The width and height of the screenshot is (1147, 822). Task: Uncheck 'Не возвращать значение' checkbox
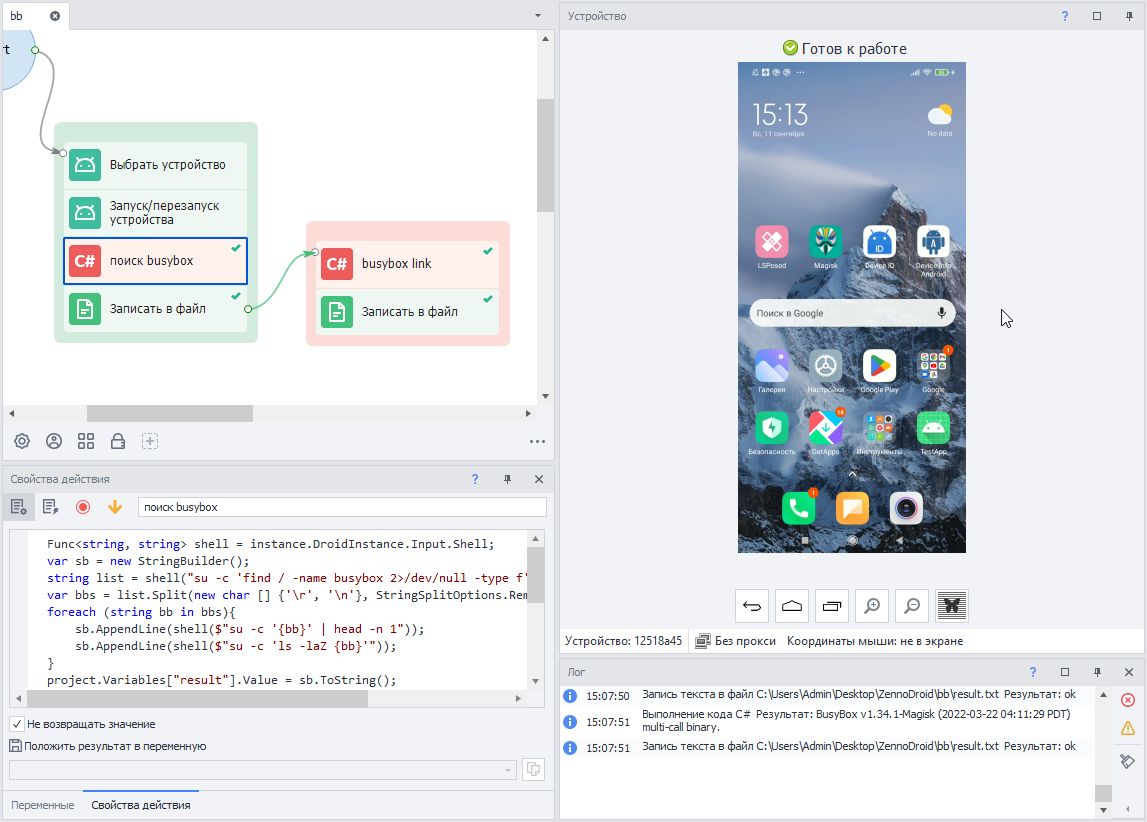pyautogui.click(x=17, y=724)
